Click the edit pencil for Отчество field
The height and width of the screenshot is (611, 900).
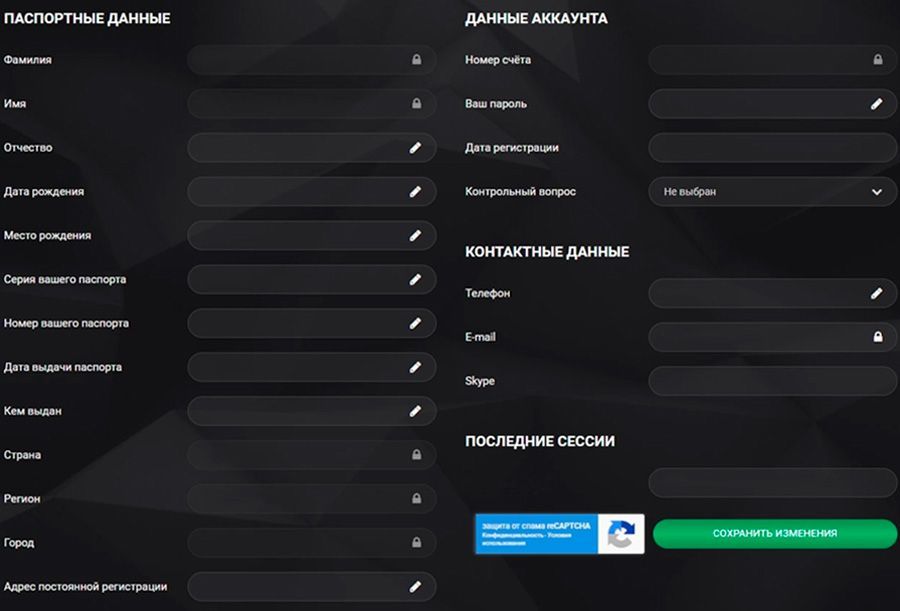(417, 147)
